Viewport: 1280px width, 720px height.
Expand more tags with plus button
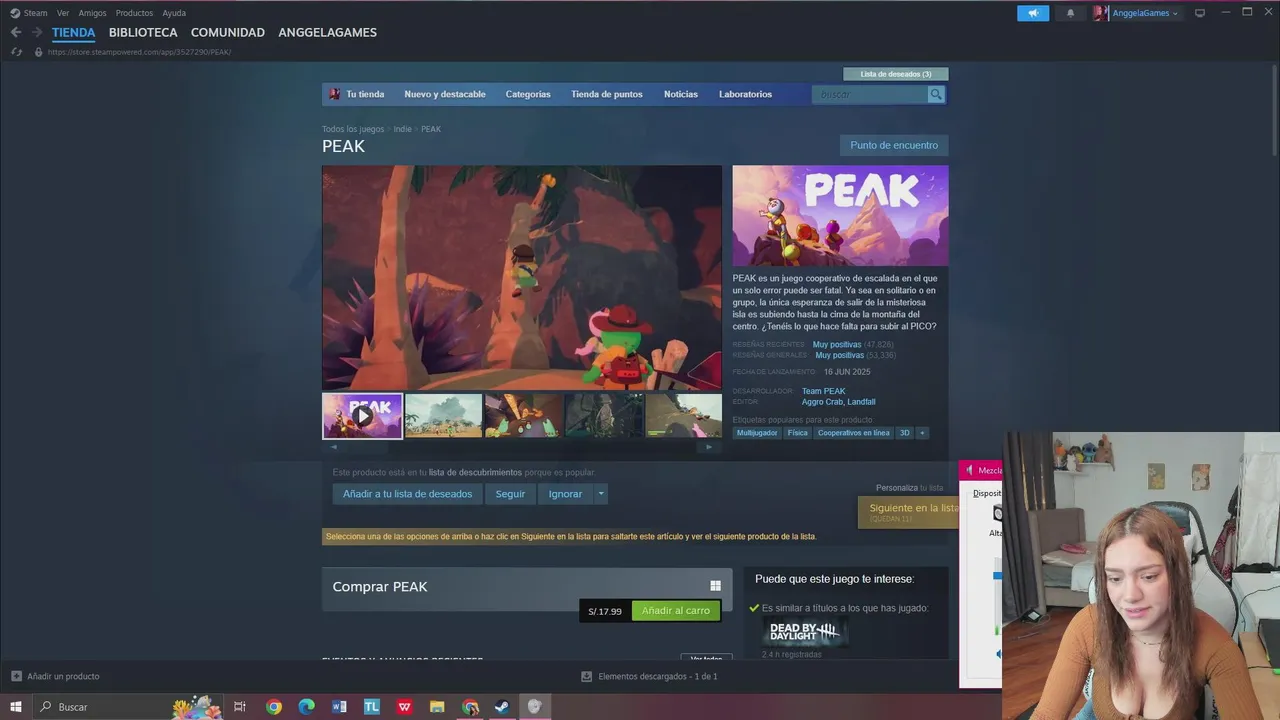(x=922, y=433)
